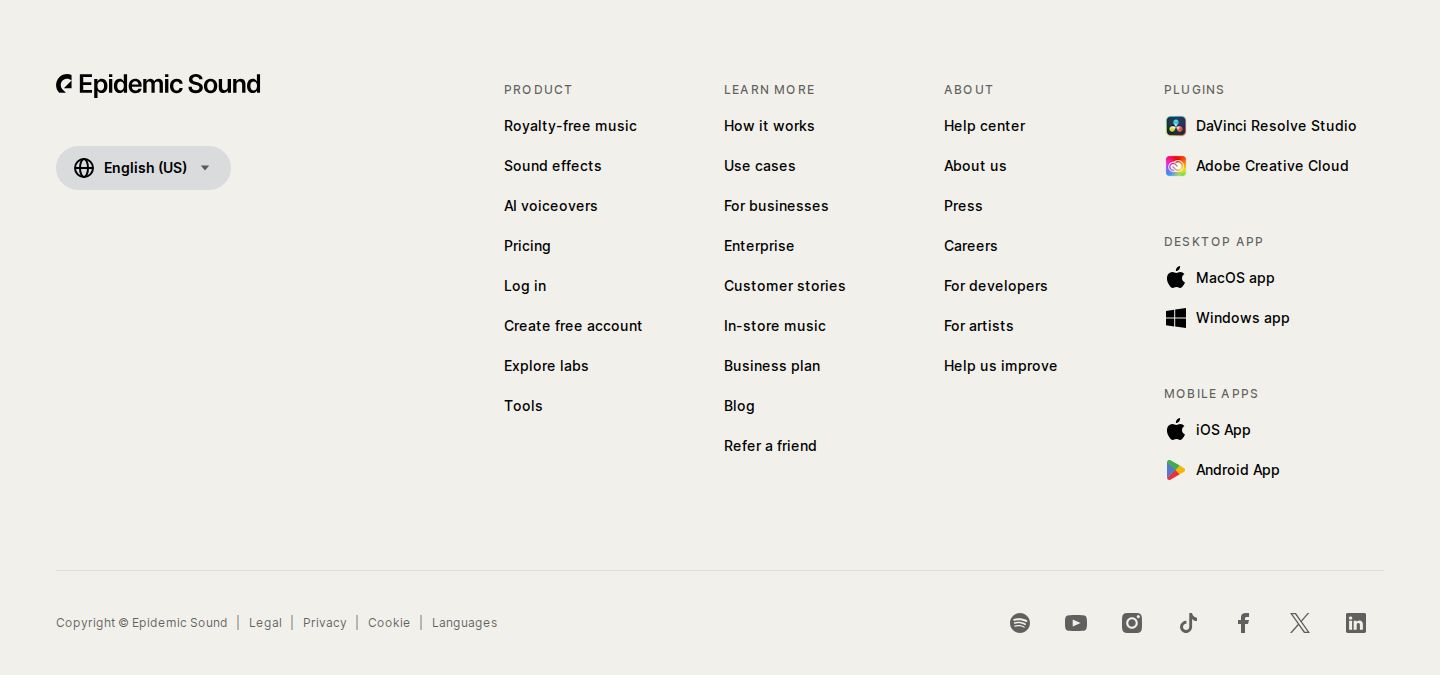
Task: Click the Windows logo beside Windows app
Action: (x=1176, y=318)
